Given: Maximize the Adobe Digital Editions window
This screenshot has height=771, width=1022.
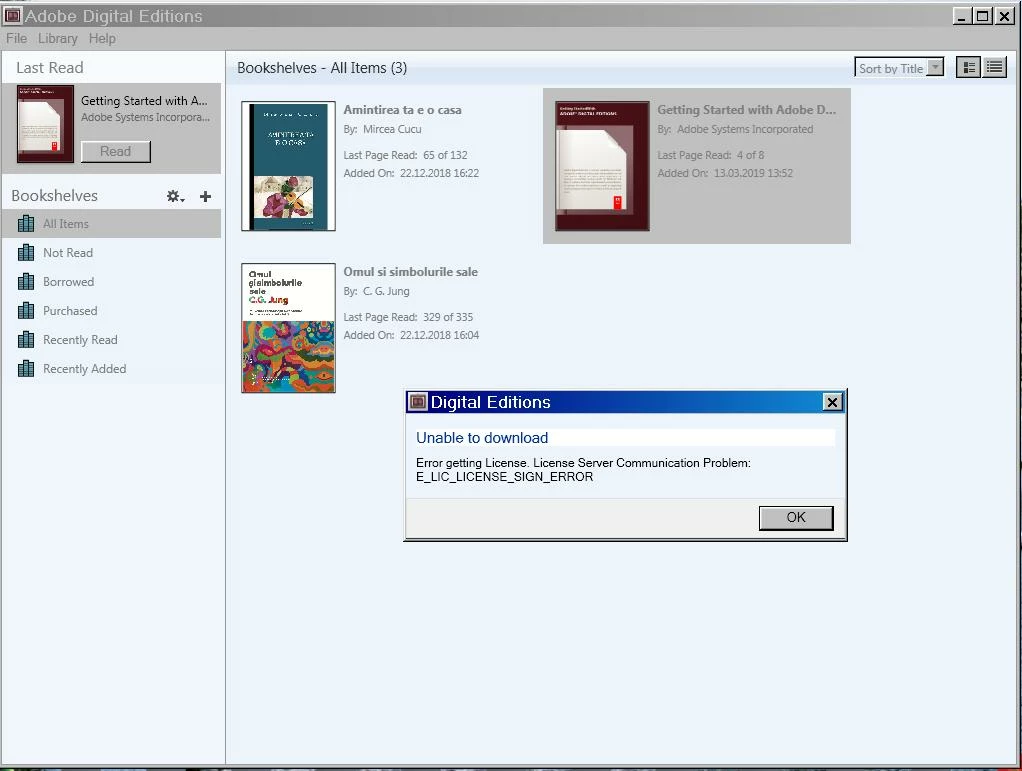Looking at the screenshot, I should pos(983,16).
